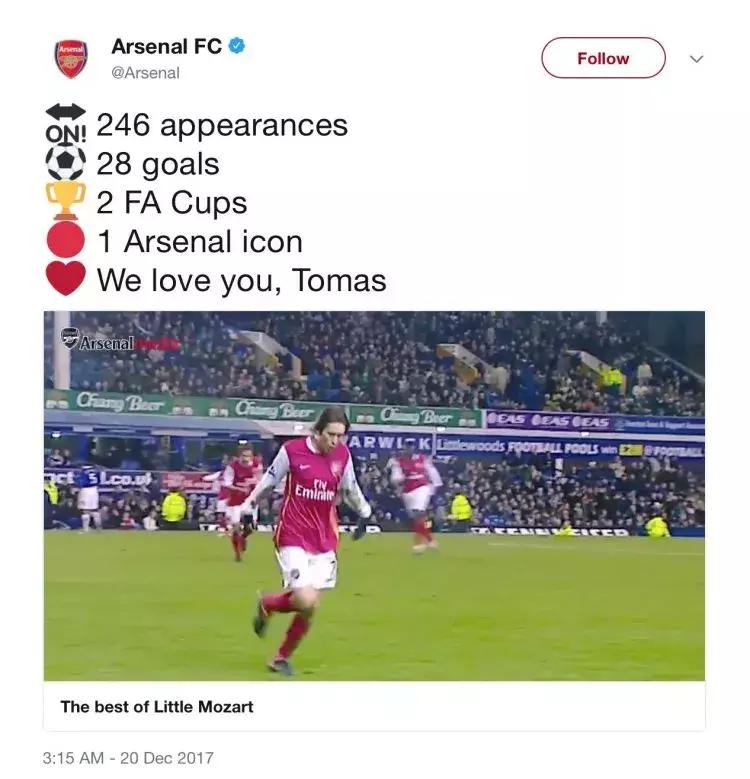
Task: Open the tweet options chevron menu
Action: pyautogui.click(x=697, y=59)
